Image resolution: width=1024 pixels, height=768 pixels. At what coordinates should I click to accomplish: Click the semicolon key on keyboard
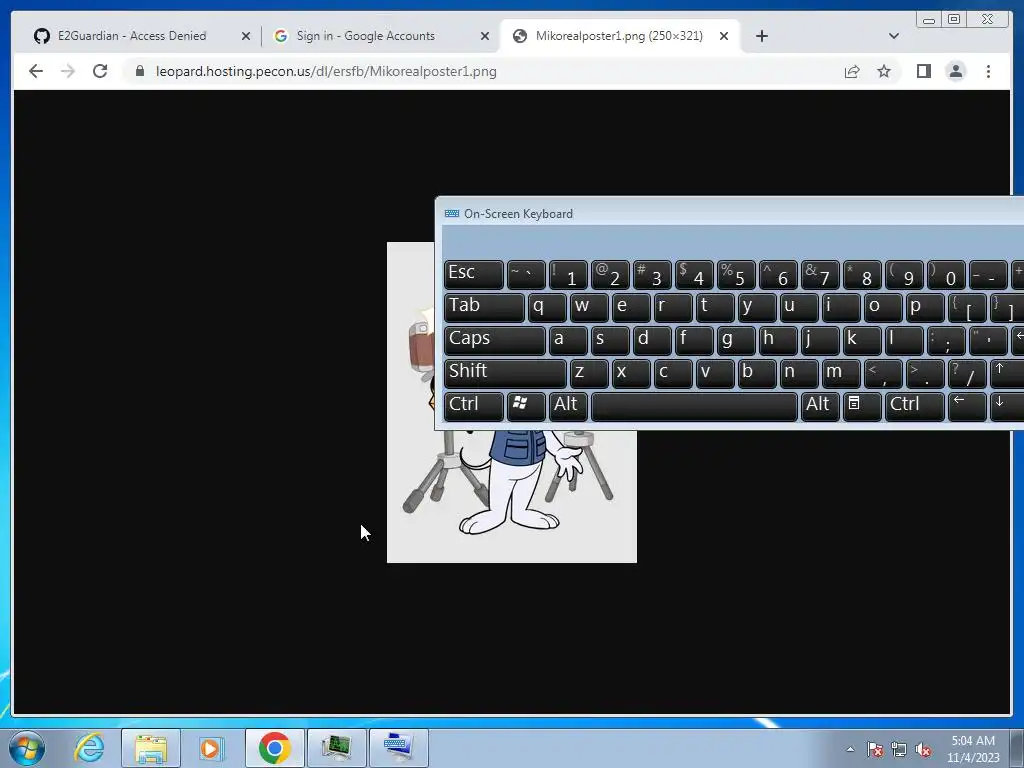(946, 340)
